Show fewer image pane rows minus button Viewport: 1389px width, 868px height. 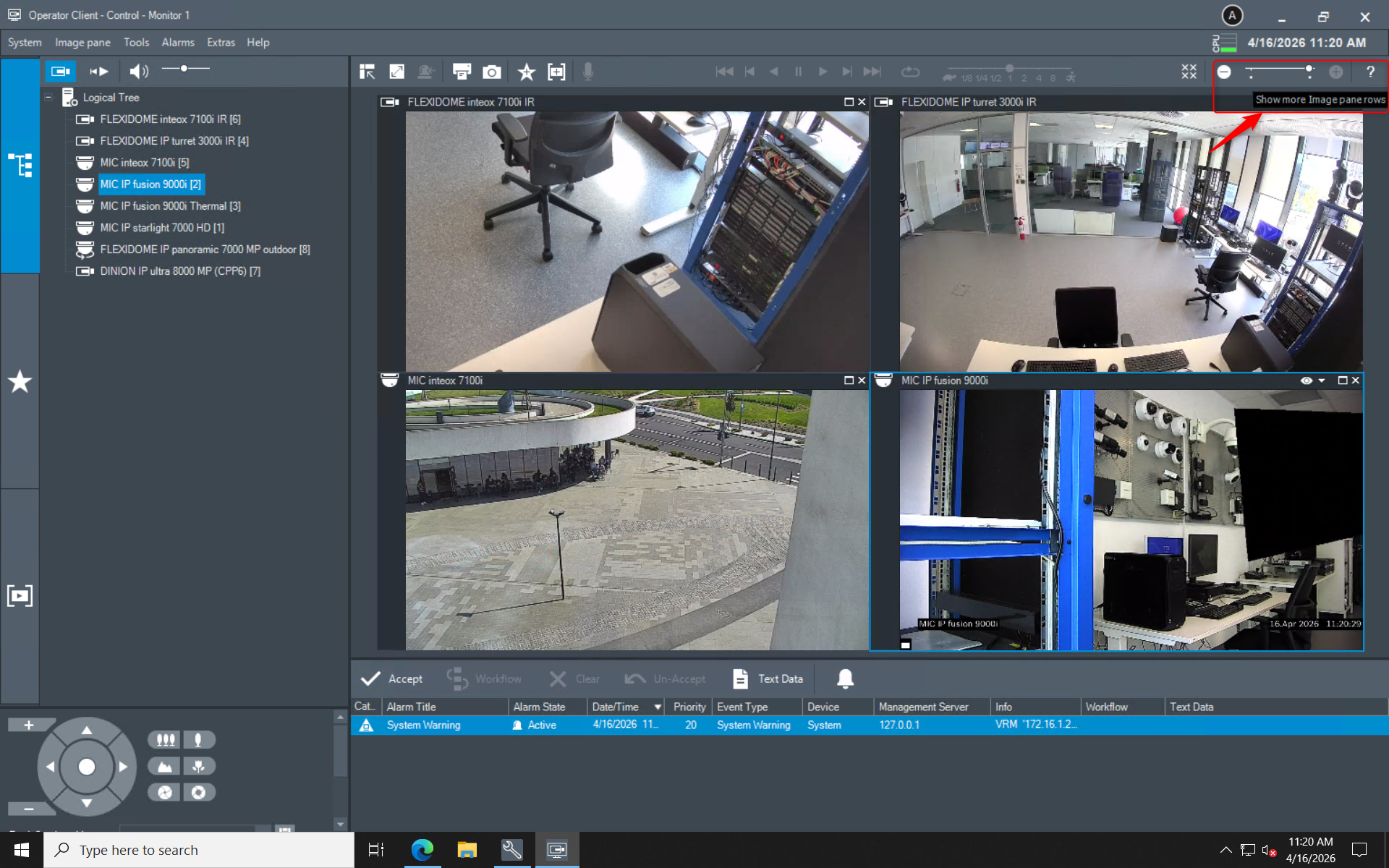coord(1224,72)
